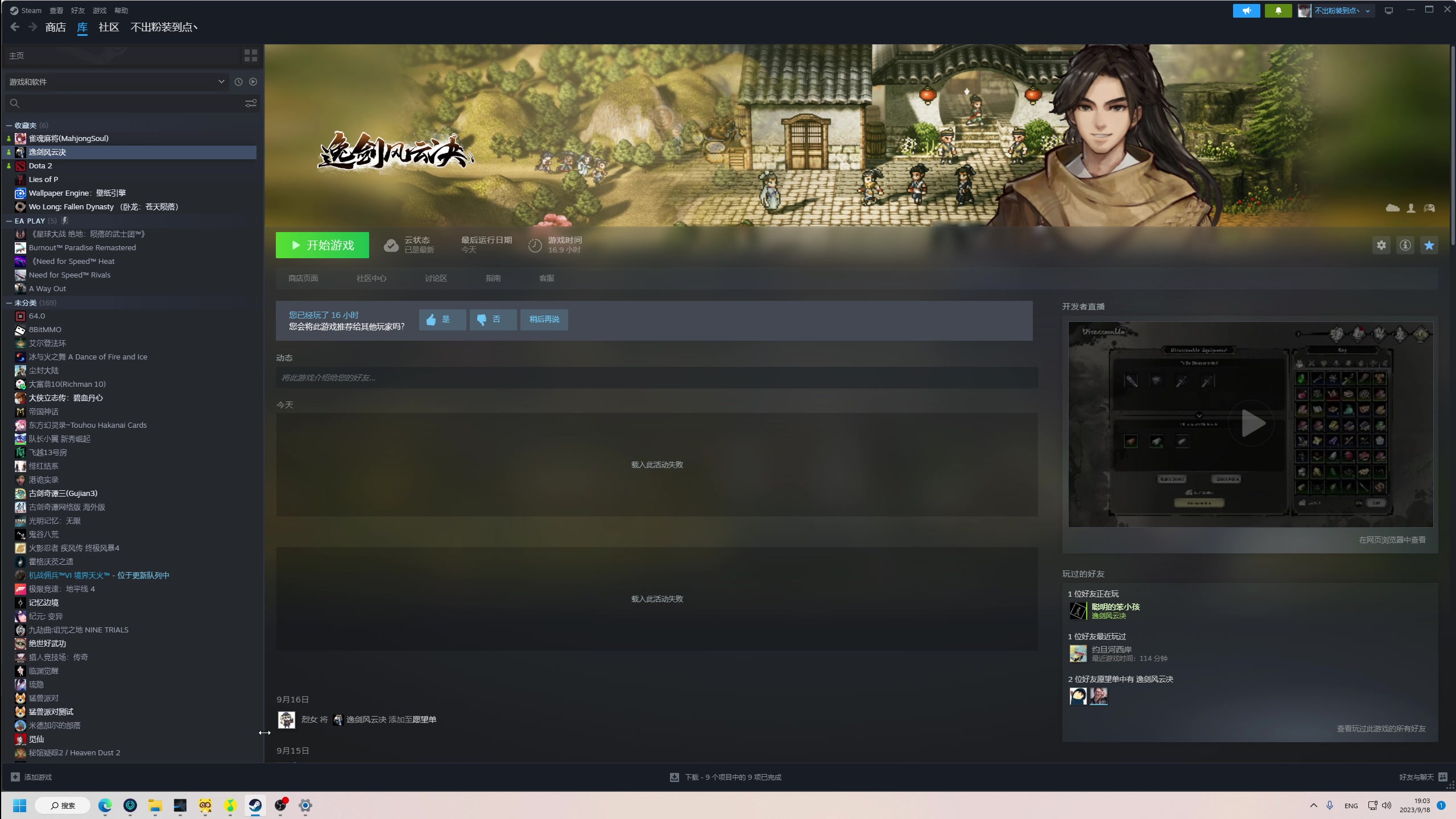Show only ready-to-play games icon
Viewport: 1456px width, 819px height.
[x=253, y=82]
